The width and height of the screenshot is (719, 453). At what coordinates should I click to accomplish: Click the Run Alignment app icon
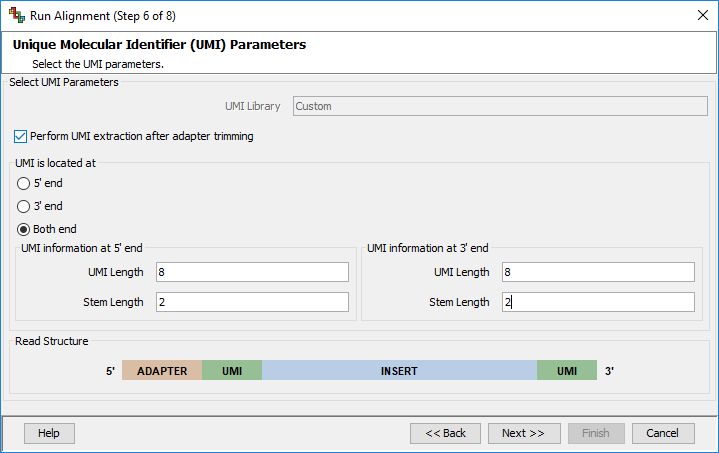pos(17,15)
